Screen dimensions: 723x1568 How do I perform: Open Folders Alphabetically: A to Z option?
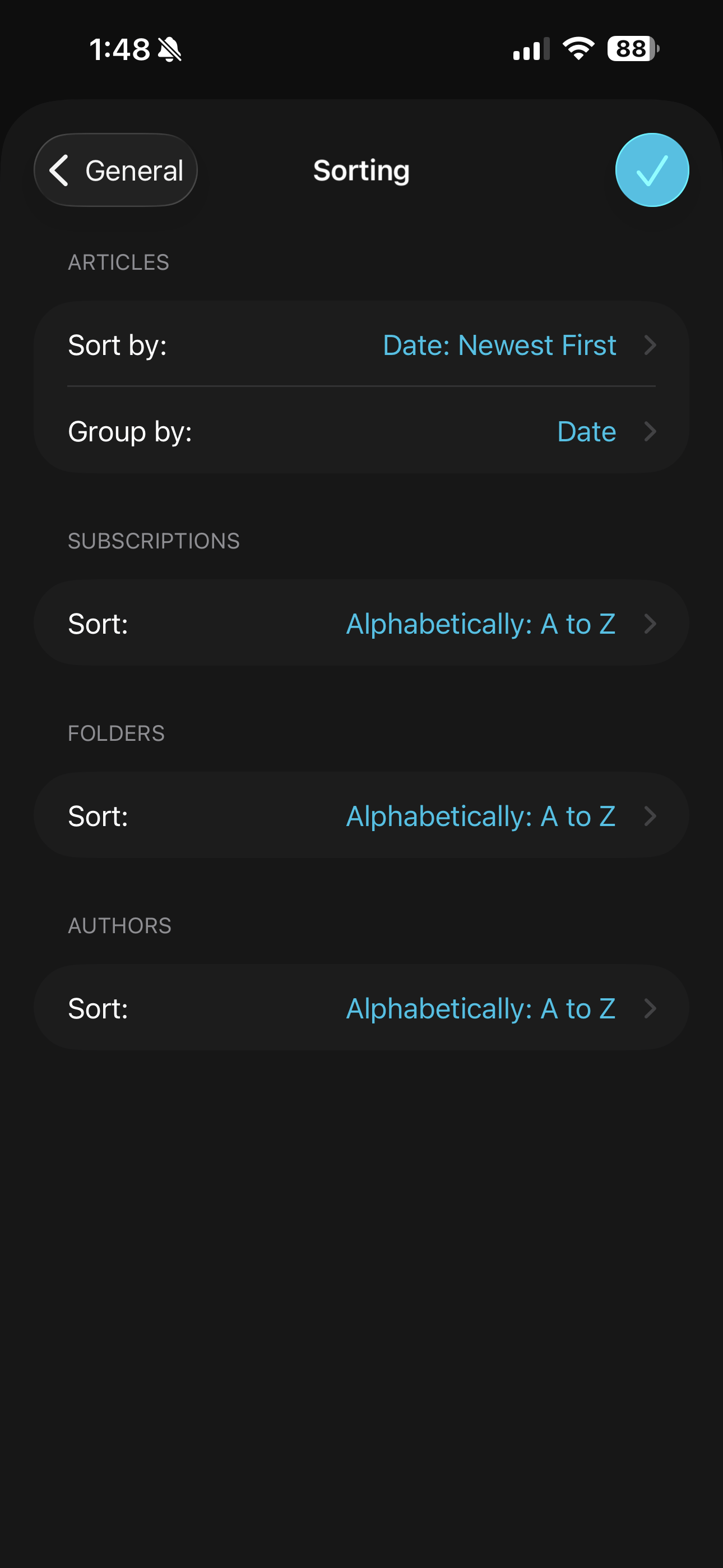point(480,817)
